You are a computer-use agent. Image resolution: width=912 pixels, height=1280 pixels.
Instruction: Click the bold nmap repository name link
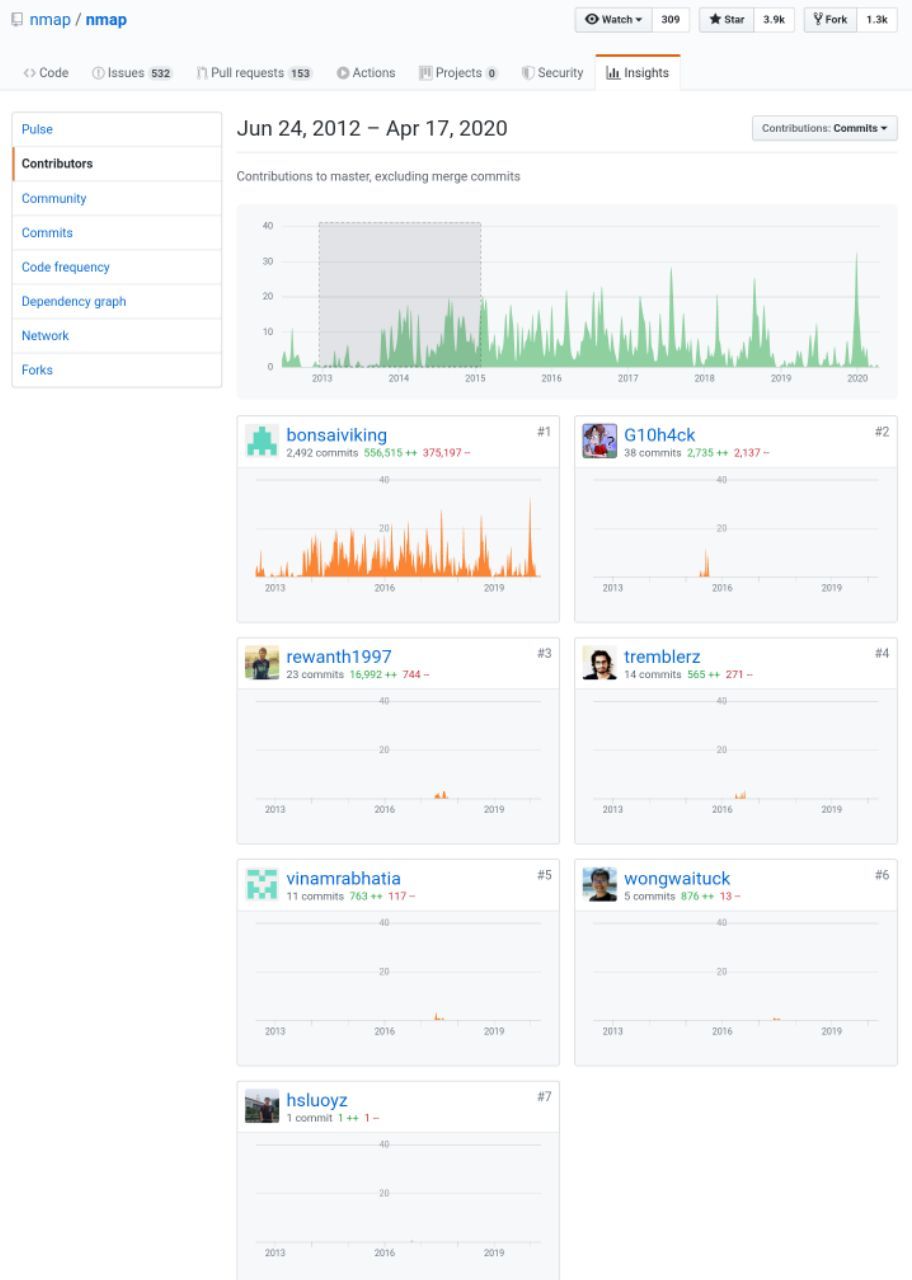coord(106,20)
